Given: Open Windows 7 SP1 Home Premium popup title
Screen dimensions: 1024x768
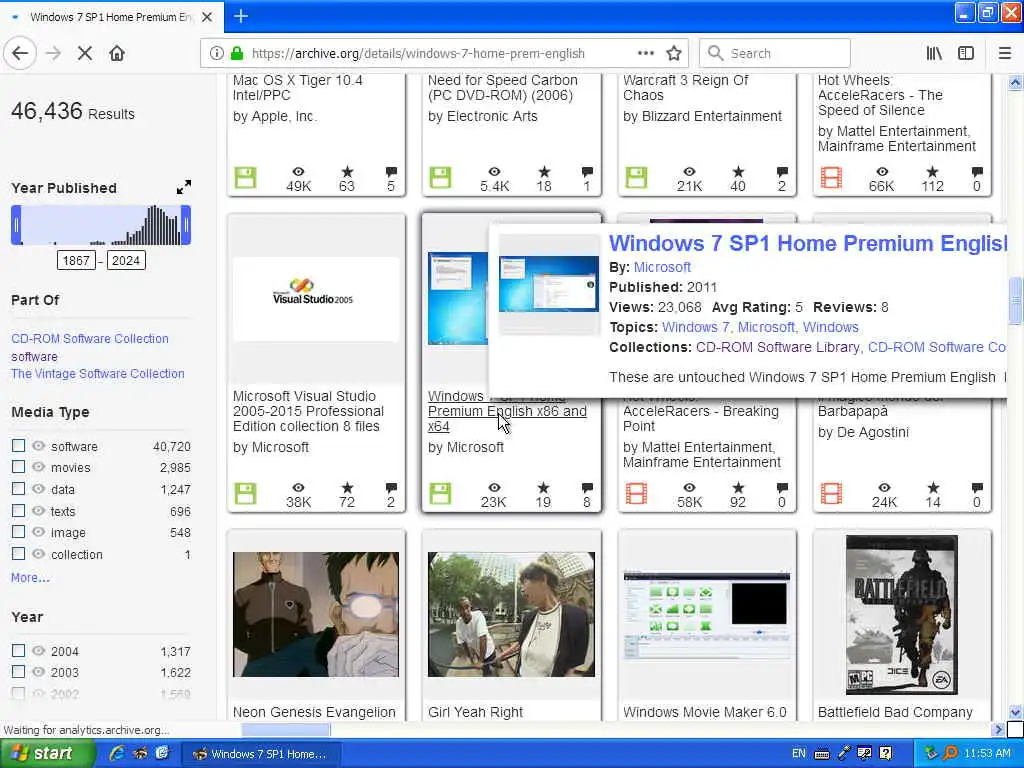Looking at the screenshot, I should pyautogui.click(x=808, y=243).
